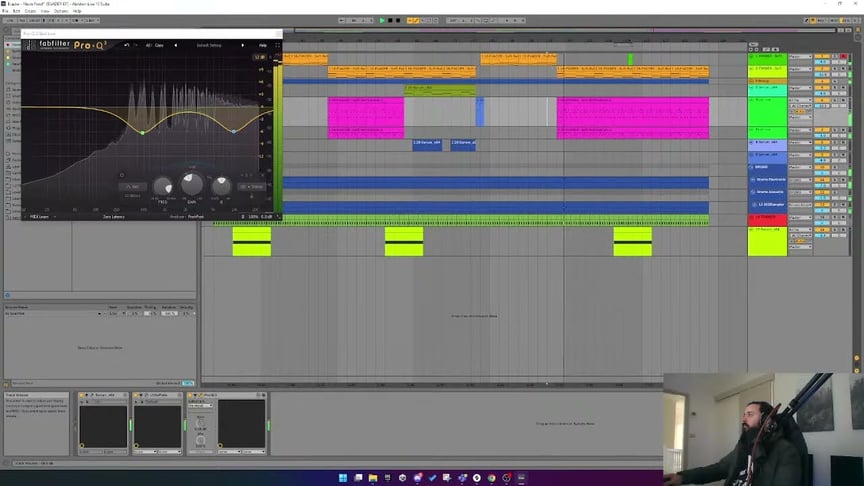Open the View menu
This screenshot has height=486, width=864.
[x=45, y=11]
